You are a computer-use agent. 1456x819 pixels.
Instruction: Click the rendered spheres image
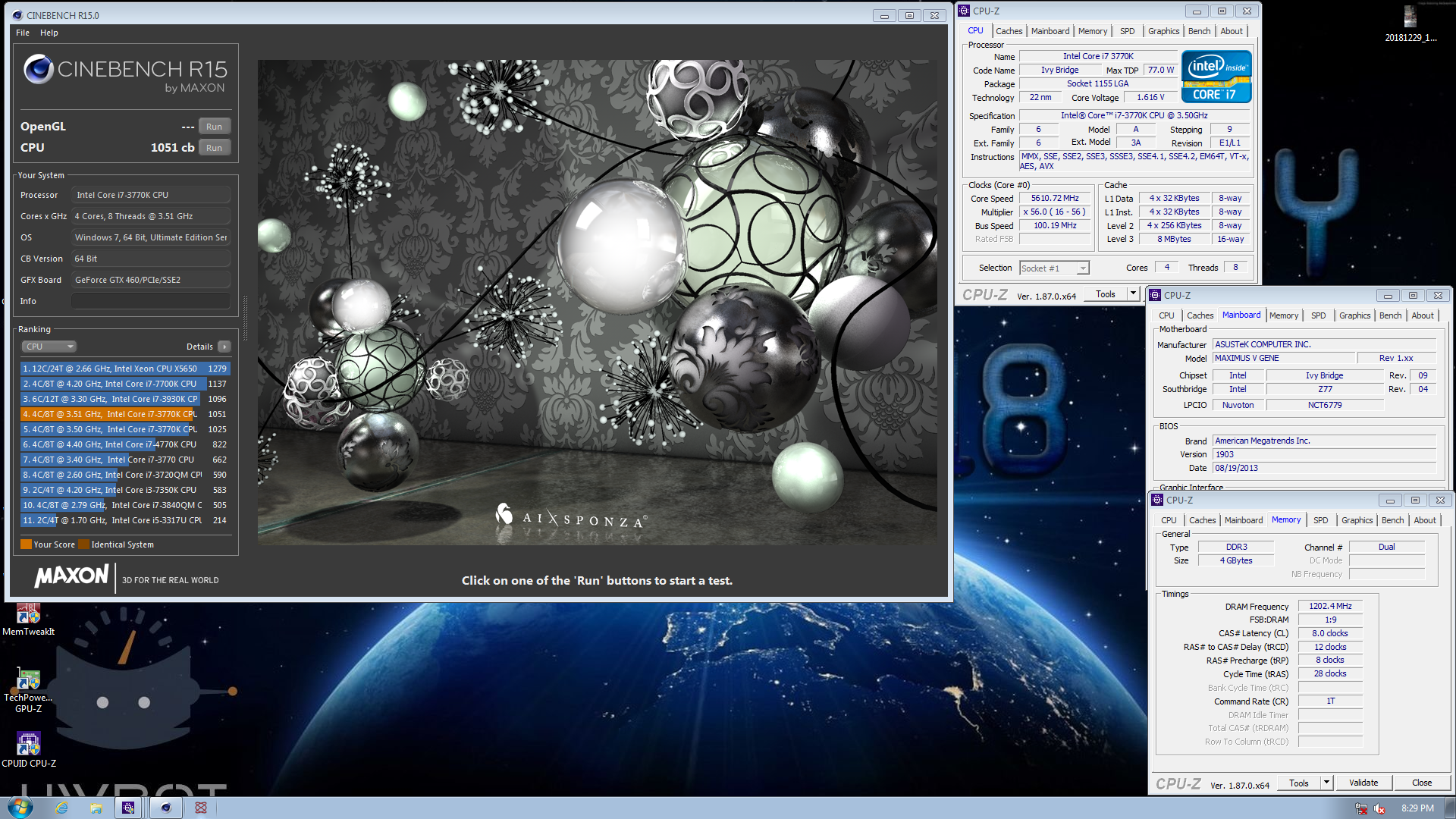coord(597,302)
